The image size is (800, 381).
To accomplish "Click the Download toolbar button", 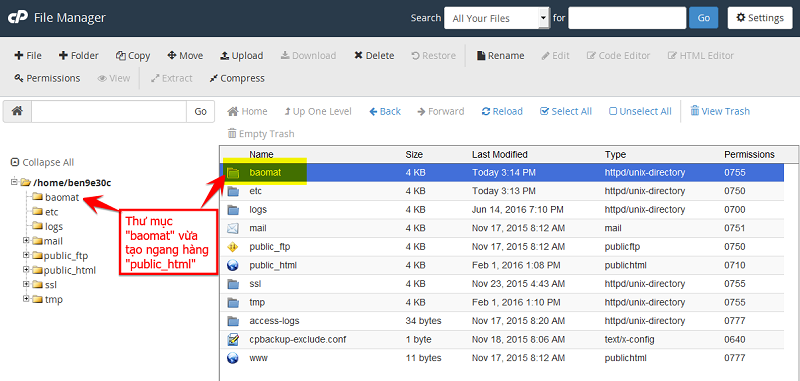I will tap(308, 56).
